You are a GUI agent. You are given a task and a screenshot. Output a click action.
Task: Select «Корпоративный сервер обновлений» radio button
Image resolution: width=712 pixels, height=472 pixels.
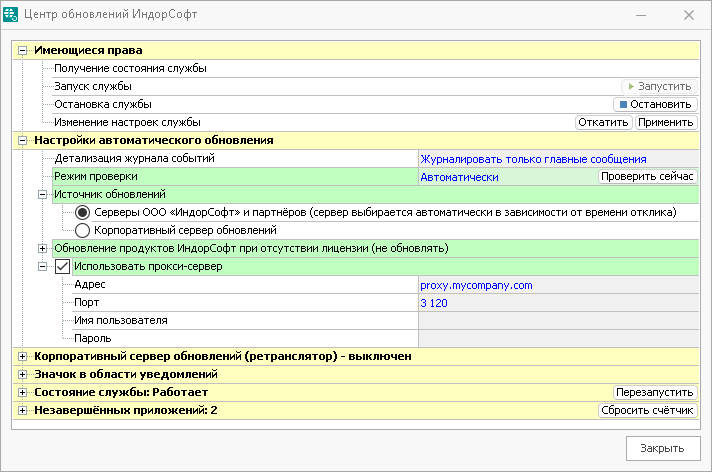82,230
